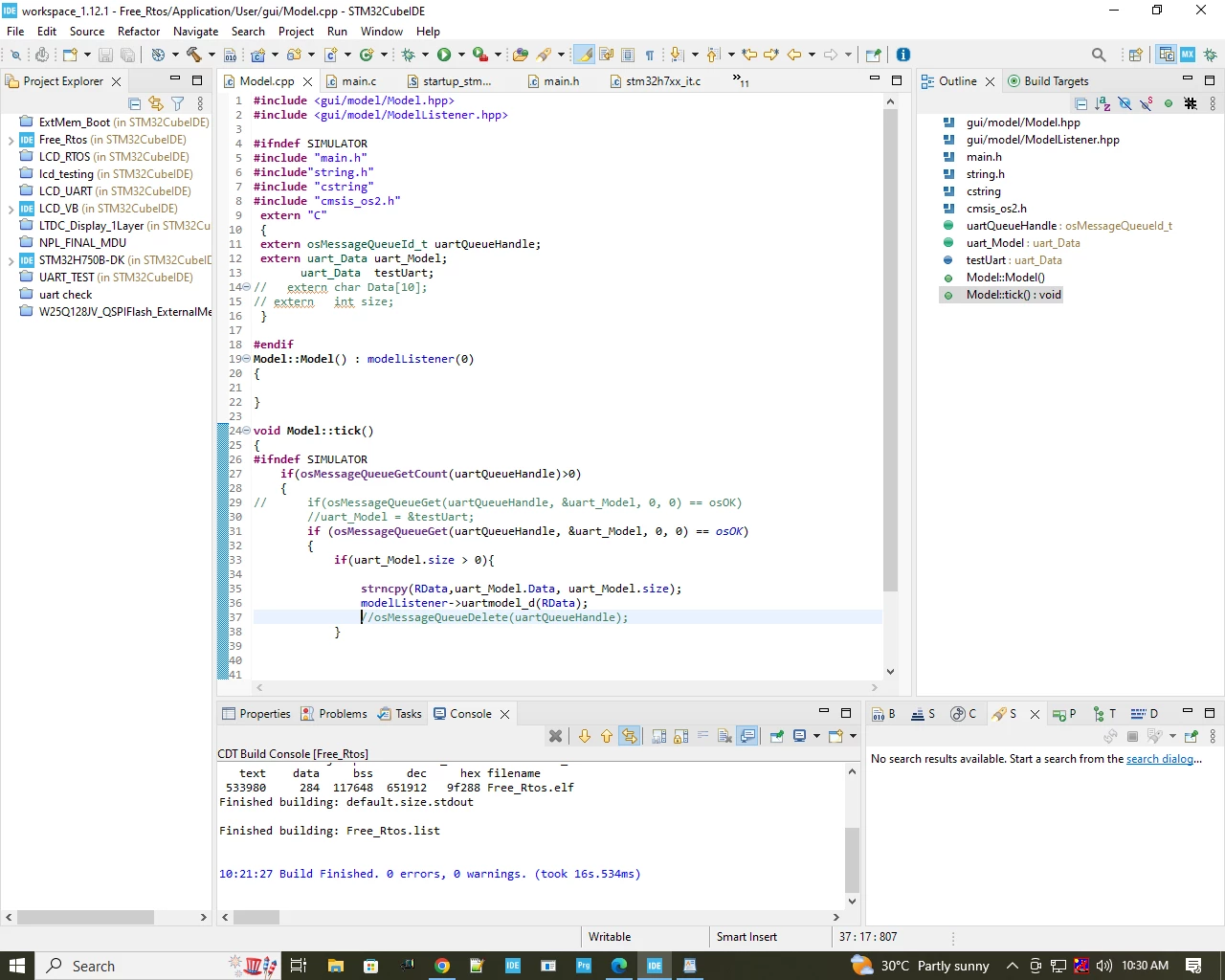Open the Refactor menu

139,32
